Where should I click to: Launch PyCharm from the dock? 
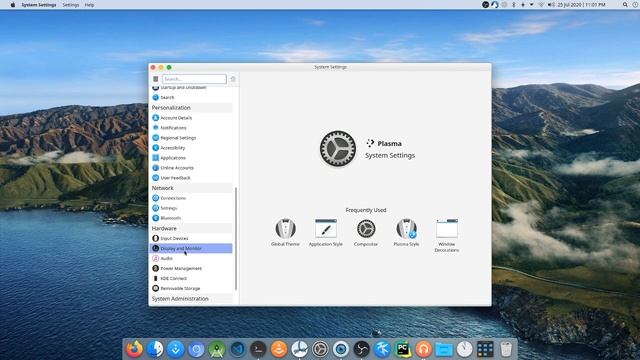click(x=402, y=349)
